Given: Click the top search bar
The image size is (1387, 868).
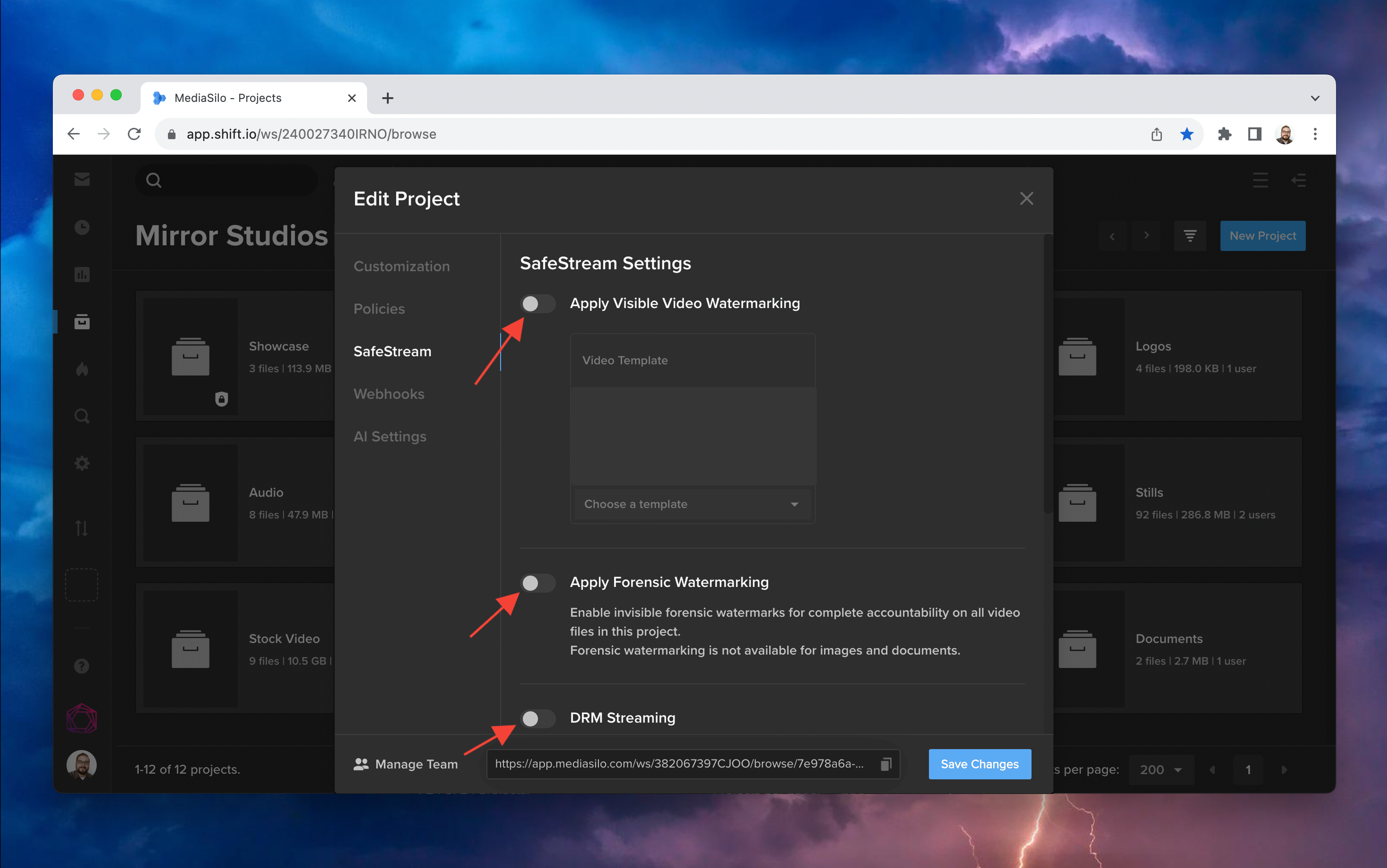Looking at the screenshot, I should point(226,180).
